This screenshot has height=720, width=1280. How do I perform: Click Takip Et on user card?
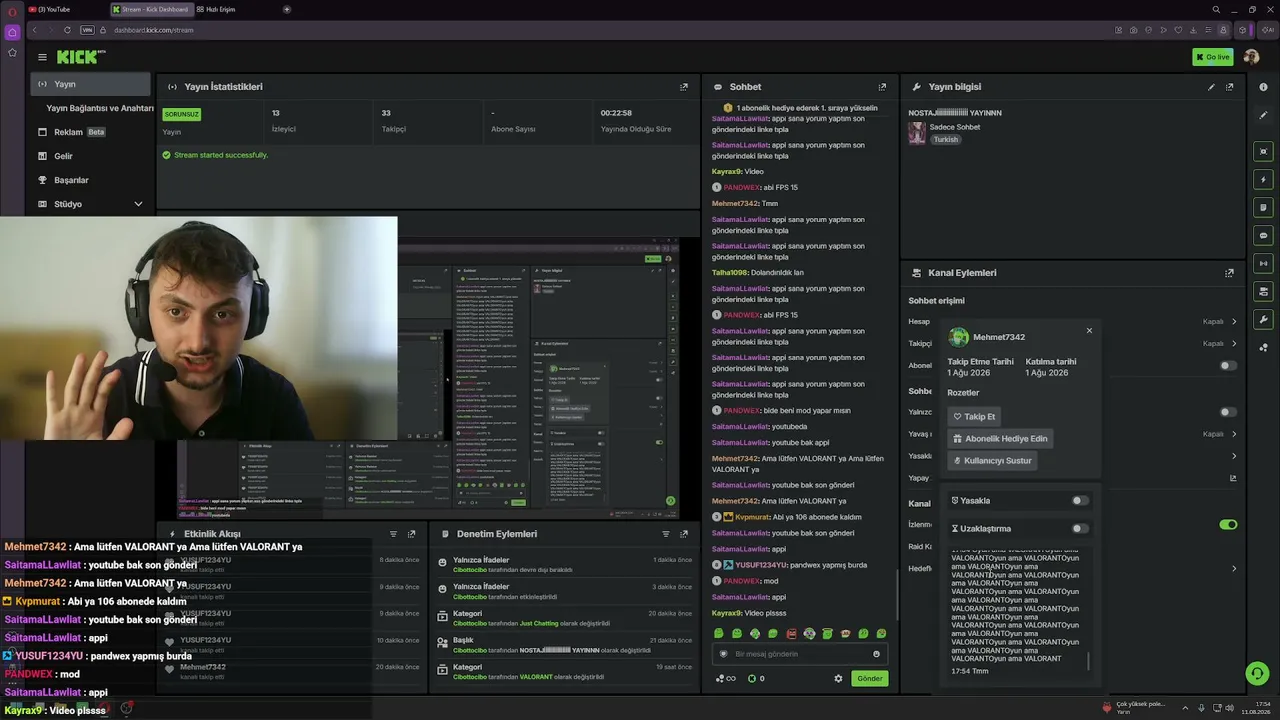[974, 416]
